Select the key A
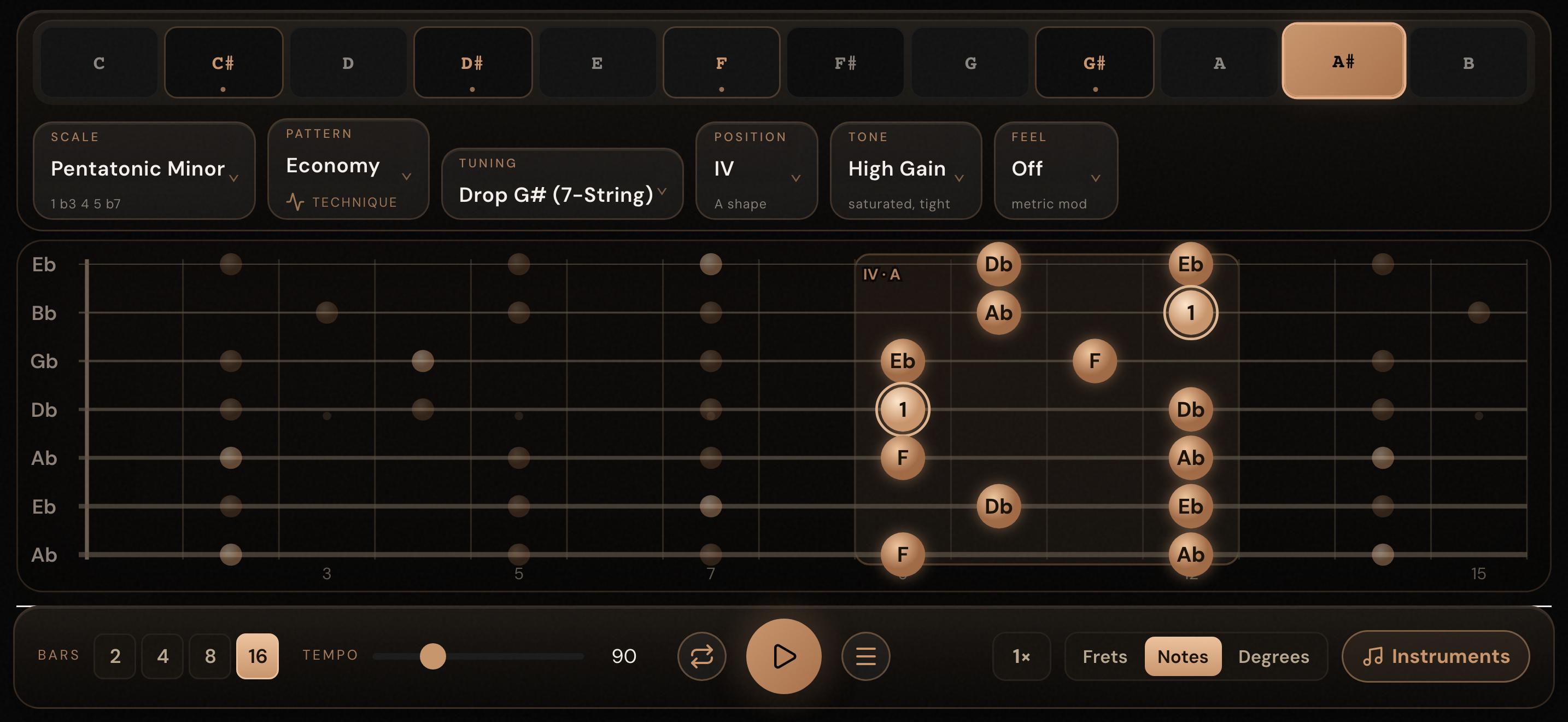The width and height of the screenshot is (1568, 722). tap(1219, 62)
